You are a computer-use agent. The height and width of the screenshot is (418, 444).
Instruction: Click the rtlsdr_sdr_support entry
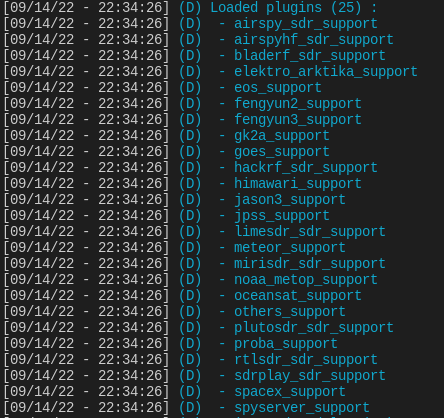click(306, 360)
